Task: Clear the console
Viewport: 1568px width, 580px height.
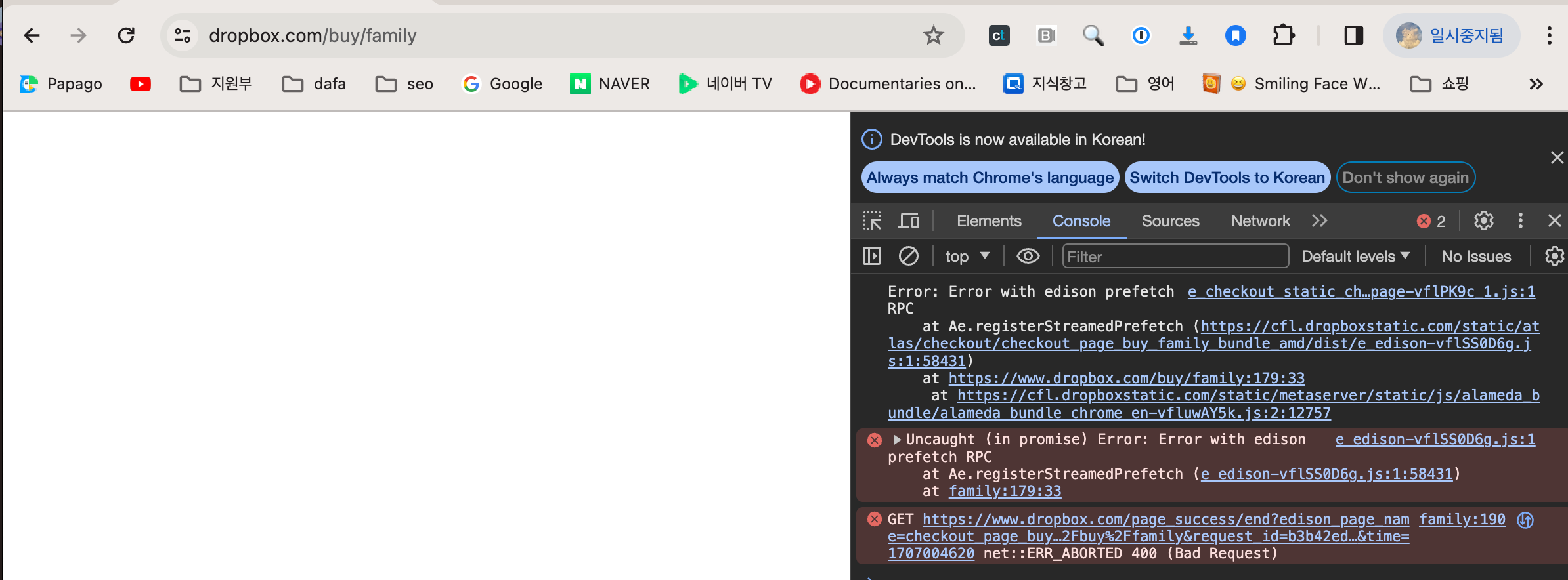Action: pos(909,256)
